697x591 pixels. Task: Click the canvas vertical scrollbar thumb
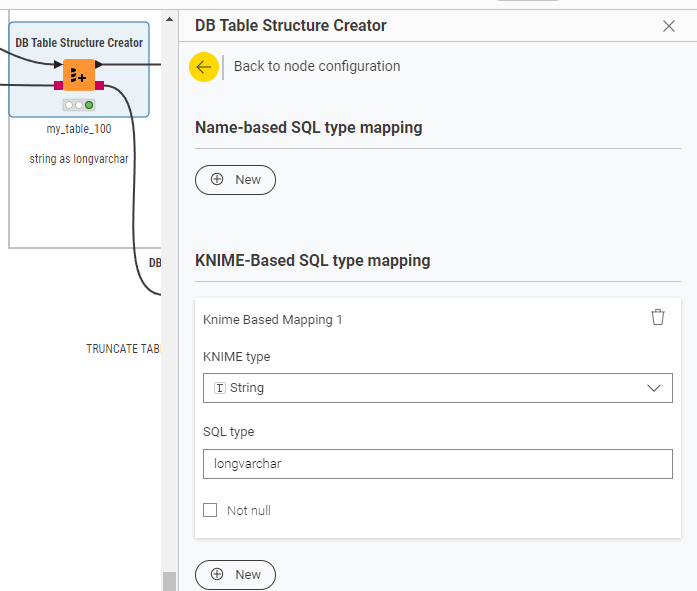click(x=169, y=580)
